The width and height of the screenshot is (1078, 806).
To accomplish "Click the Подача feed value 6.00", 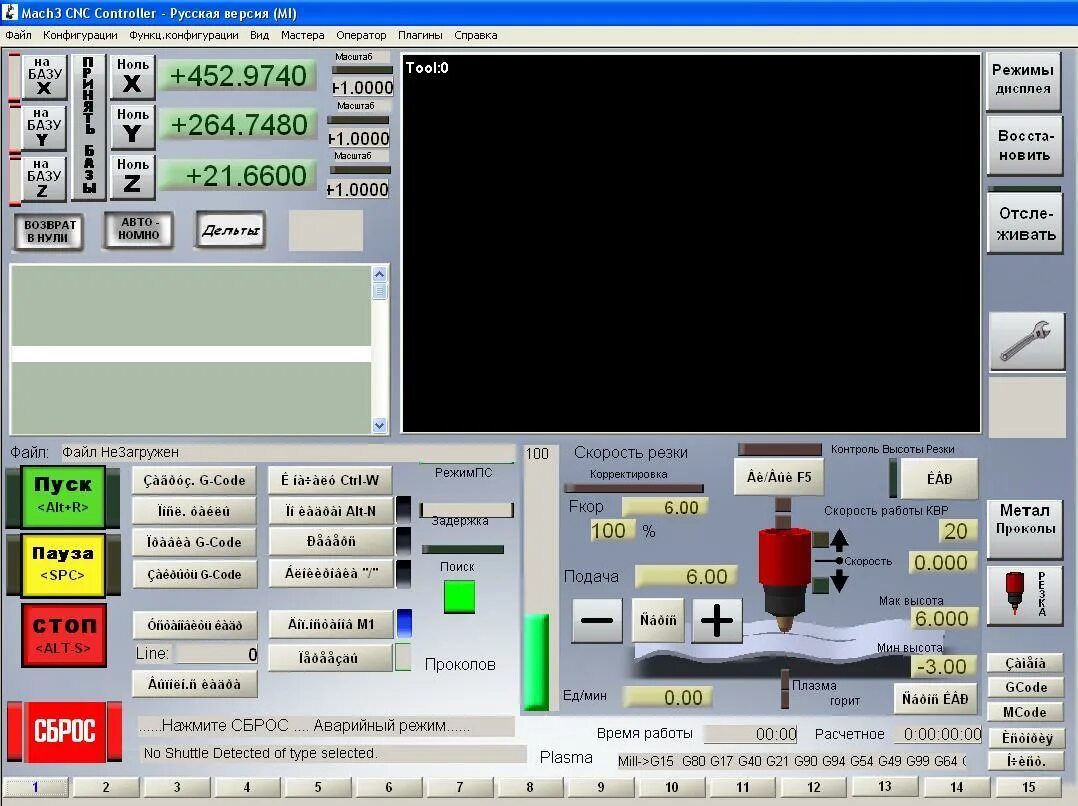I will [x=685, y=576].
